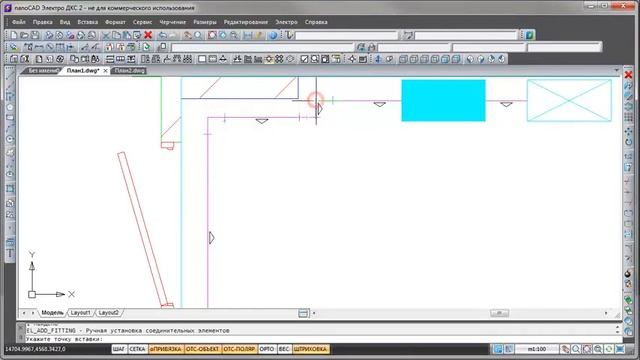Open the dimension style combo box in top toolbar

(466, 35)
